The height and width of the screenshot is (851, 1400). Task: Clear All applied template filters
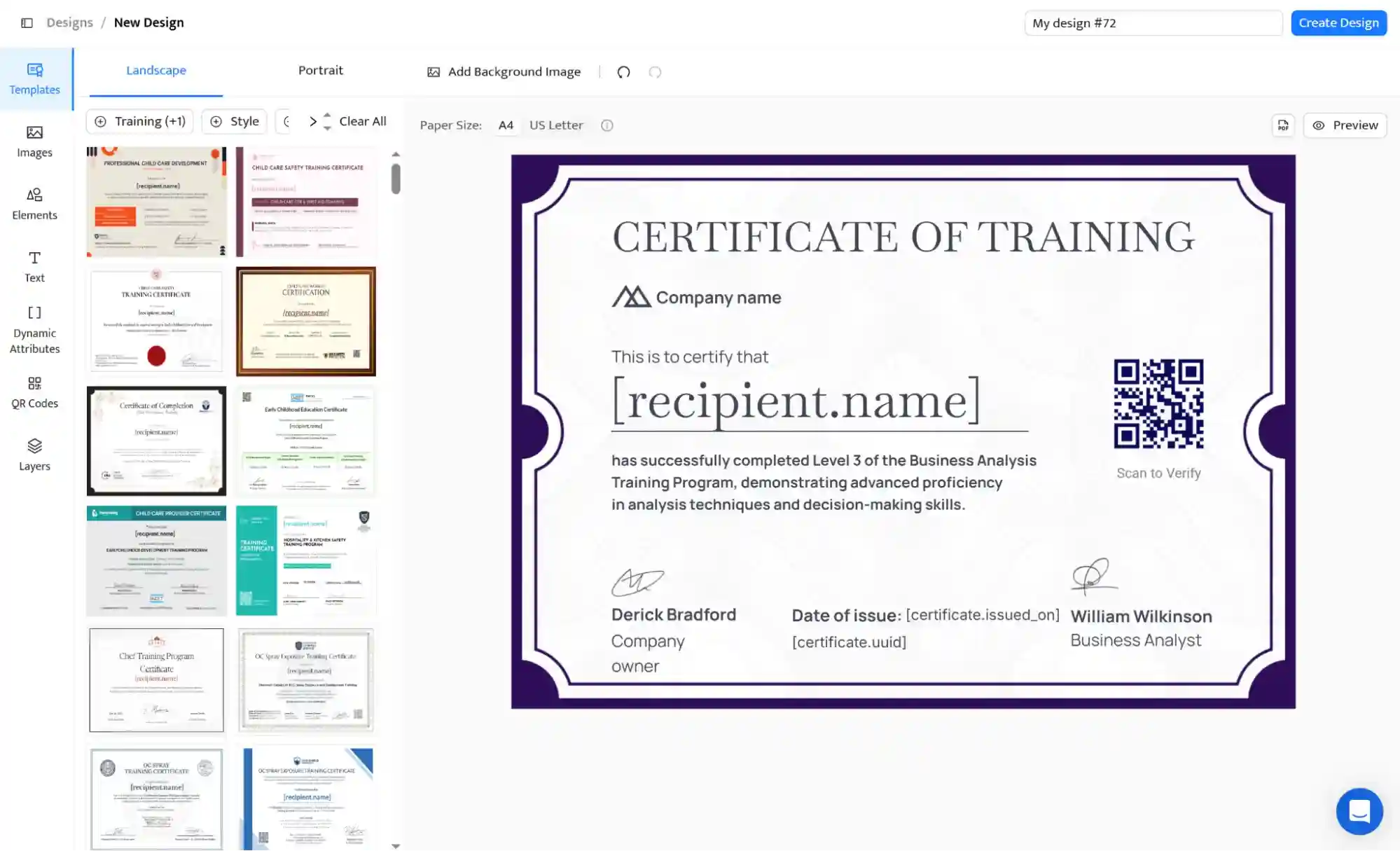pyautogui.click(x=363, y=121)
